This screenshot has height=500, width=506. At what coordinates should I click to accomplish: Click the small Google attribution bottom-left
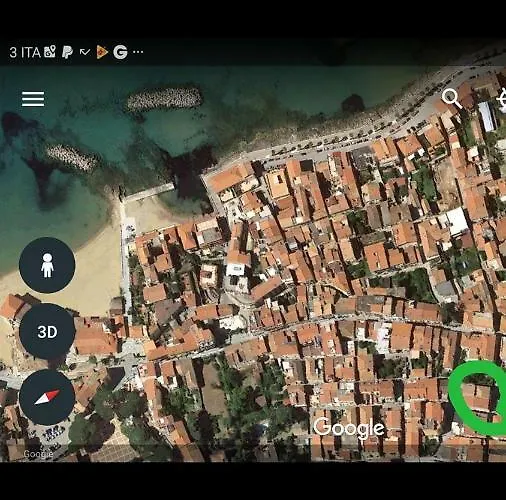tap(38, 454)
